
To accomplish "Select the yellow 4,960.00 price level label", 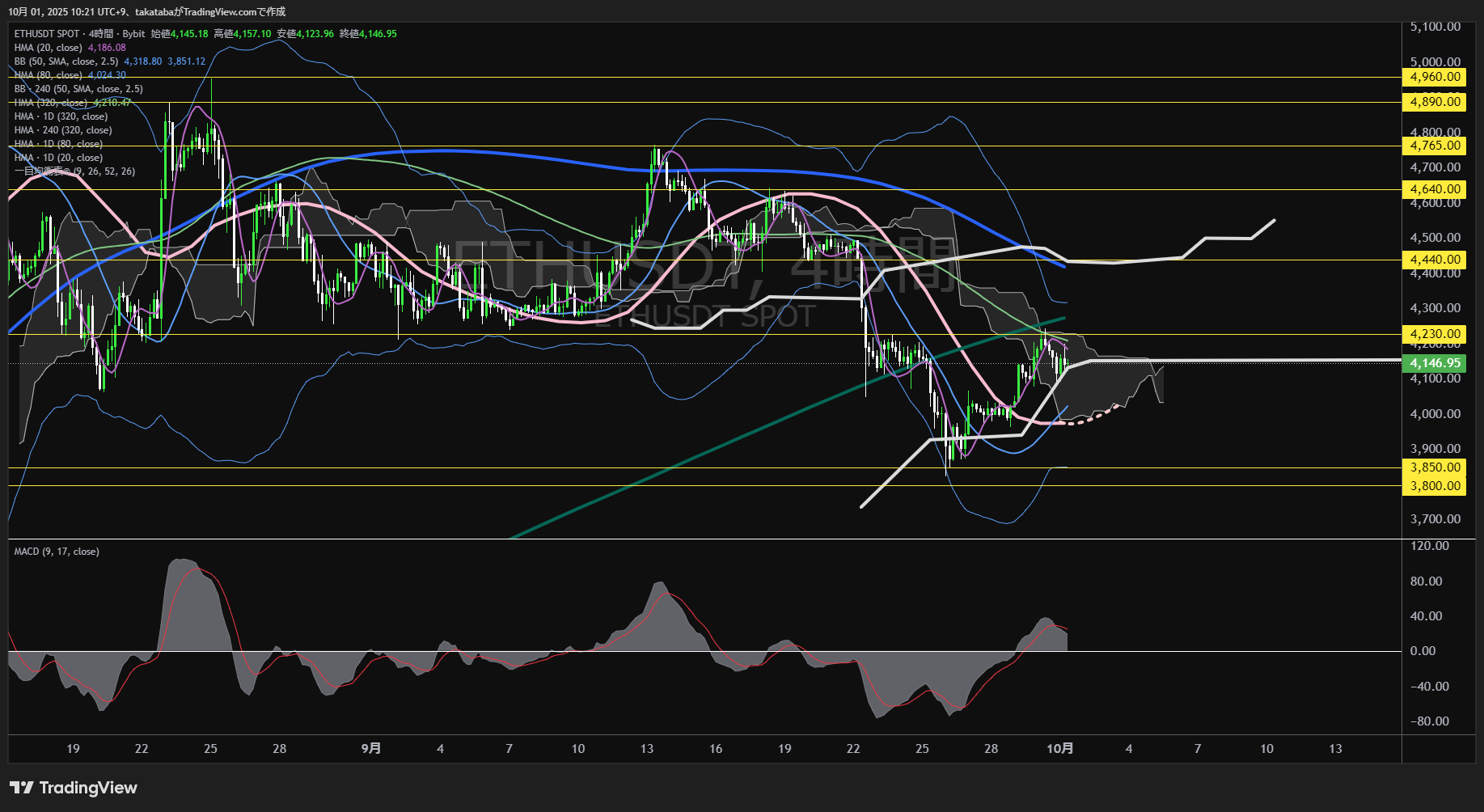I will [1435, 77].
